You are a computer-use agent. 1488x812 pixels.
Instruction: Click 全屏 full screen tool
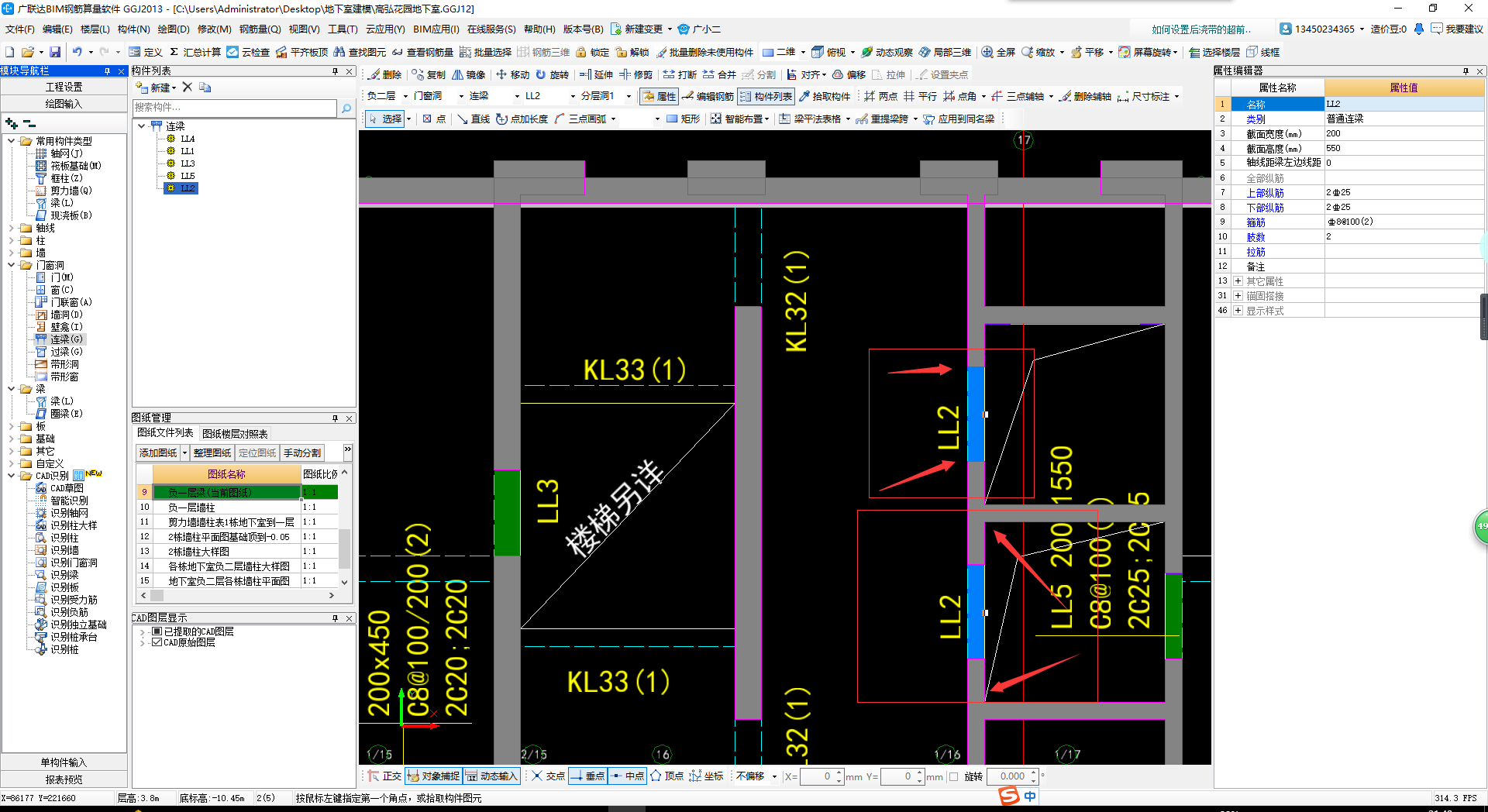998,52
